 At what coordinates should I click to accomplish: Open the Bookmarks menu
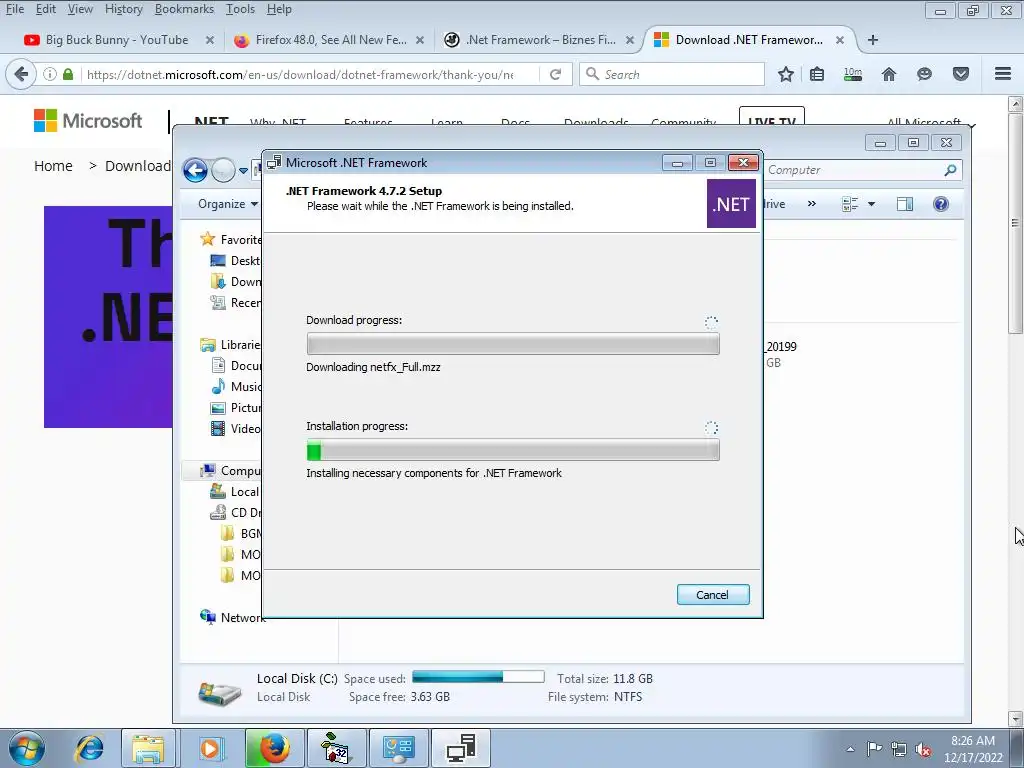click(x=184, y=9)
